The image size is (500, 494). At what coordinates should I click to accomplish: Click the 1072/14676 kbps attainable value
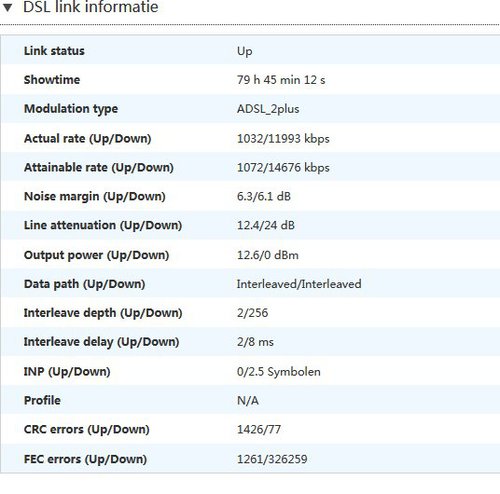click(283, 167)
